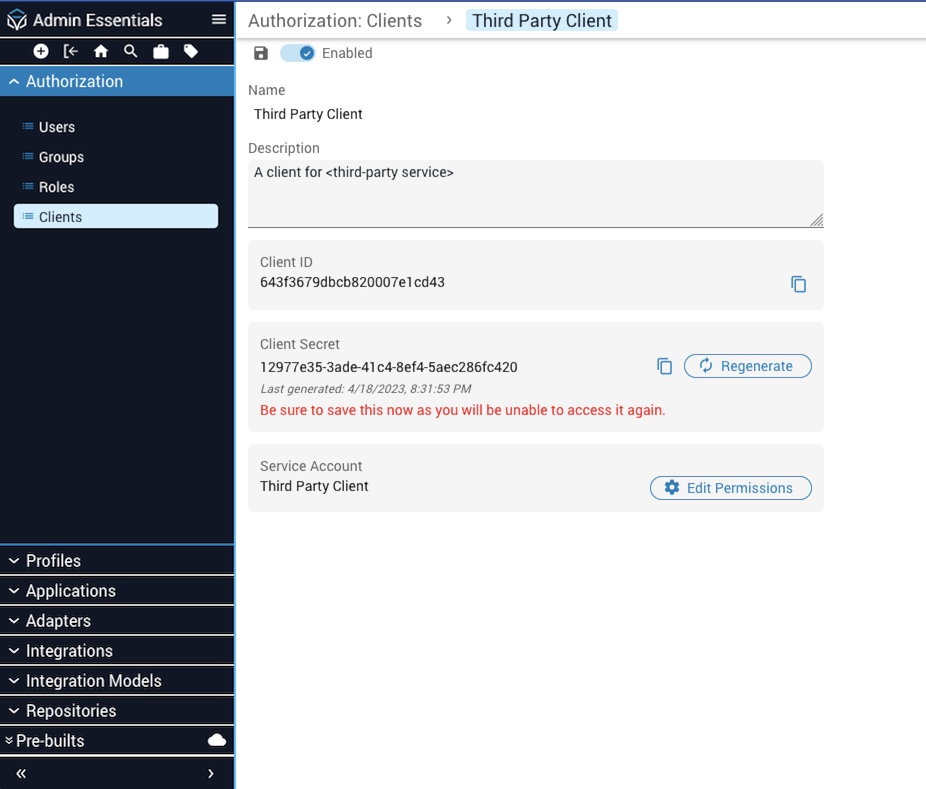Toggle the Enabled switch off
Screen dimensions: 926x789
[x=298, y=53]
